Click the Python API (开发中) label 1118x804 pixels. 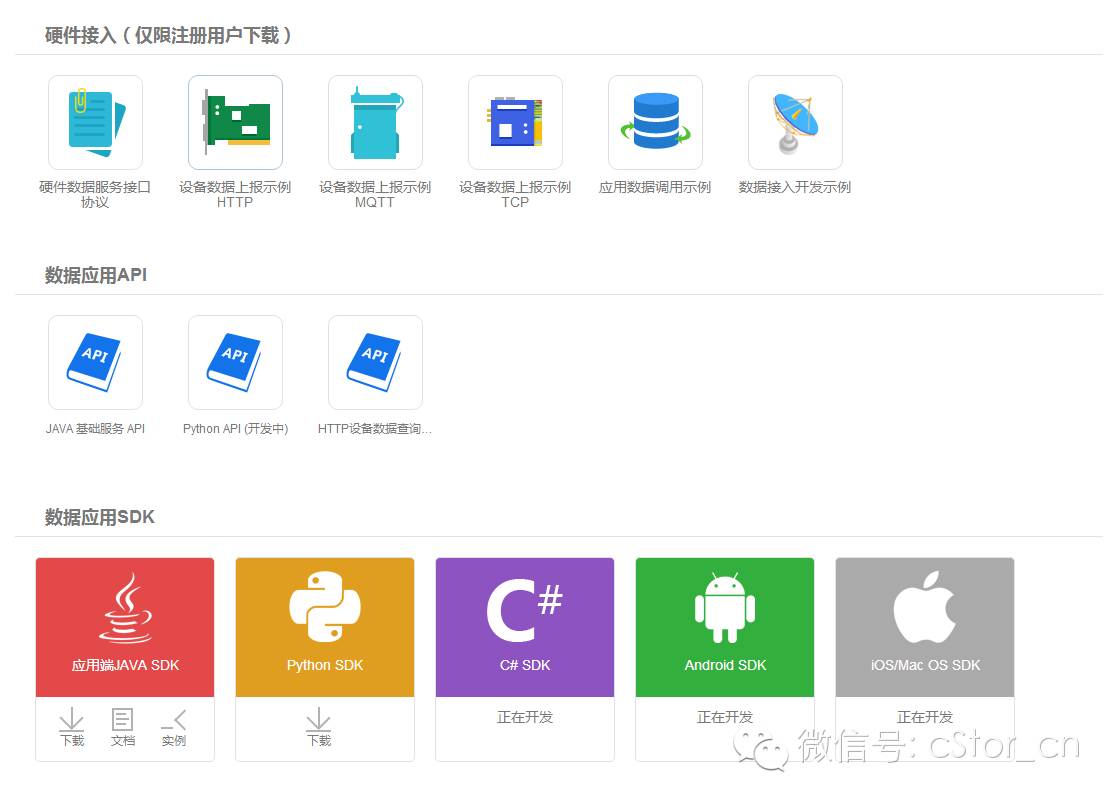[x=235, y=428]
